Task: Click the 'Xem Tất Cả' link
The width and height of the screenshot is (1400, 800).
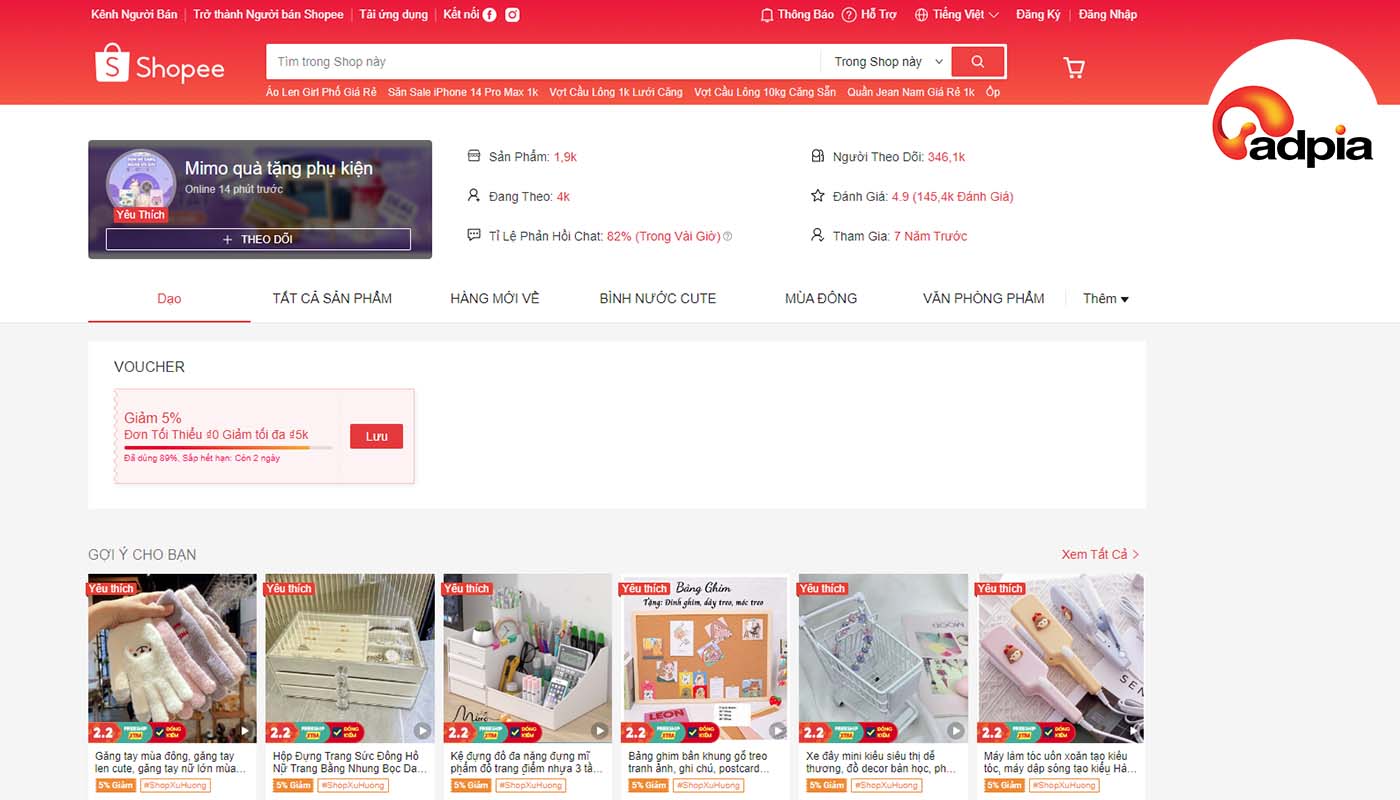Action: 1101,554
